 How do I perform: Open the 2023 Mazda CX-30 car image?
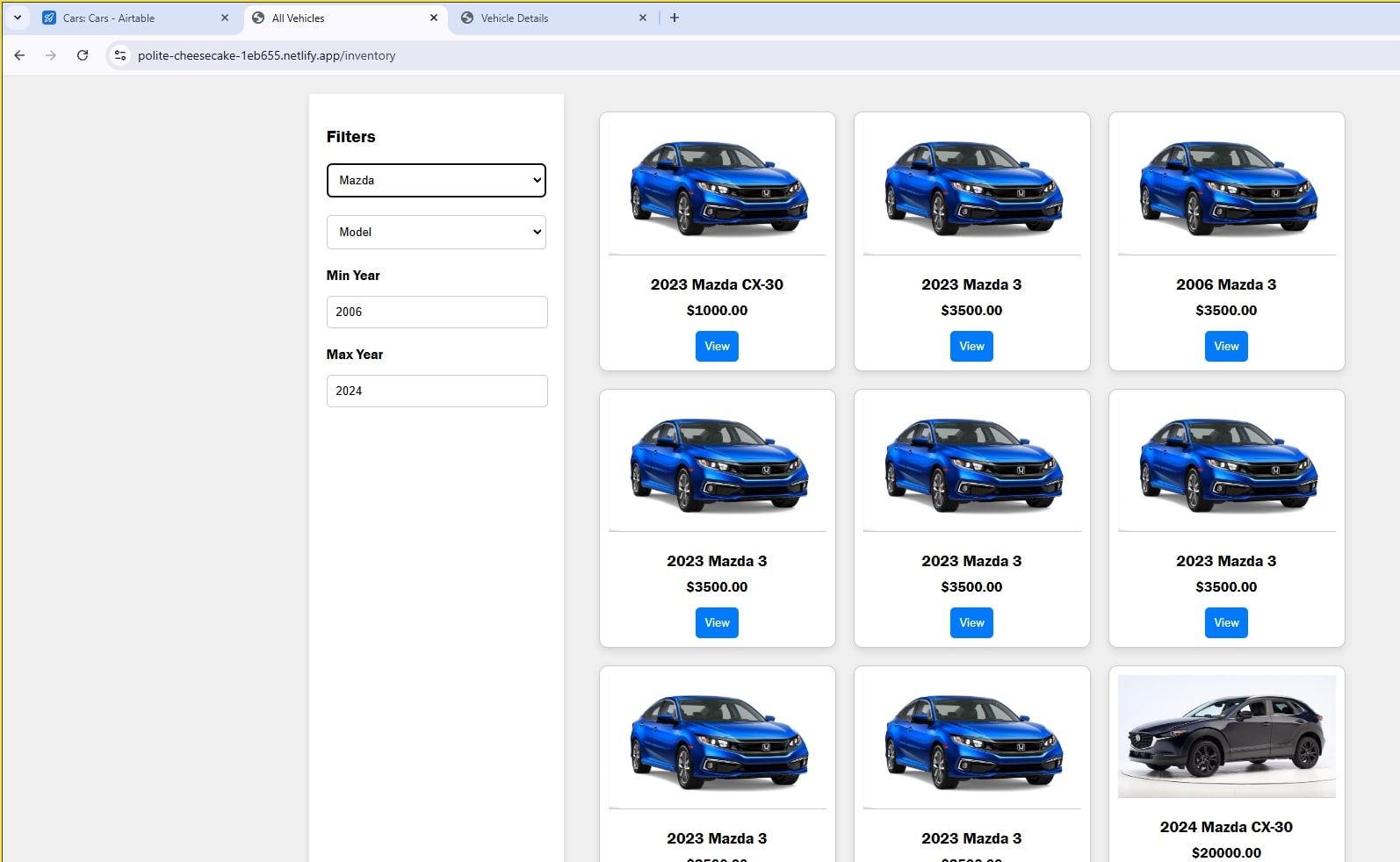pos(718,188)
